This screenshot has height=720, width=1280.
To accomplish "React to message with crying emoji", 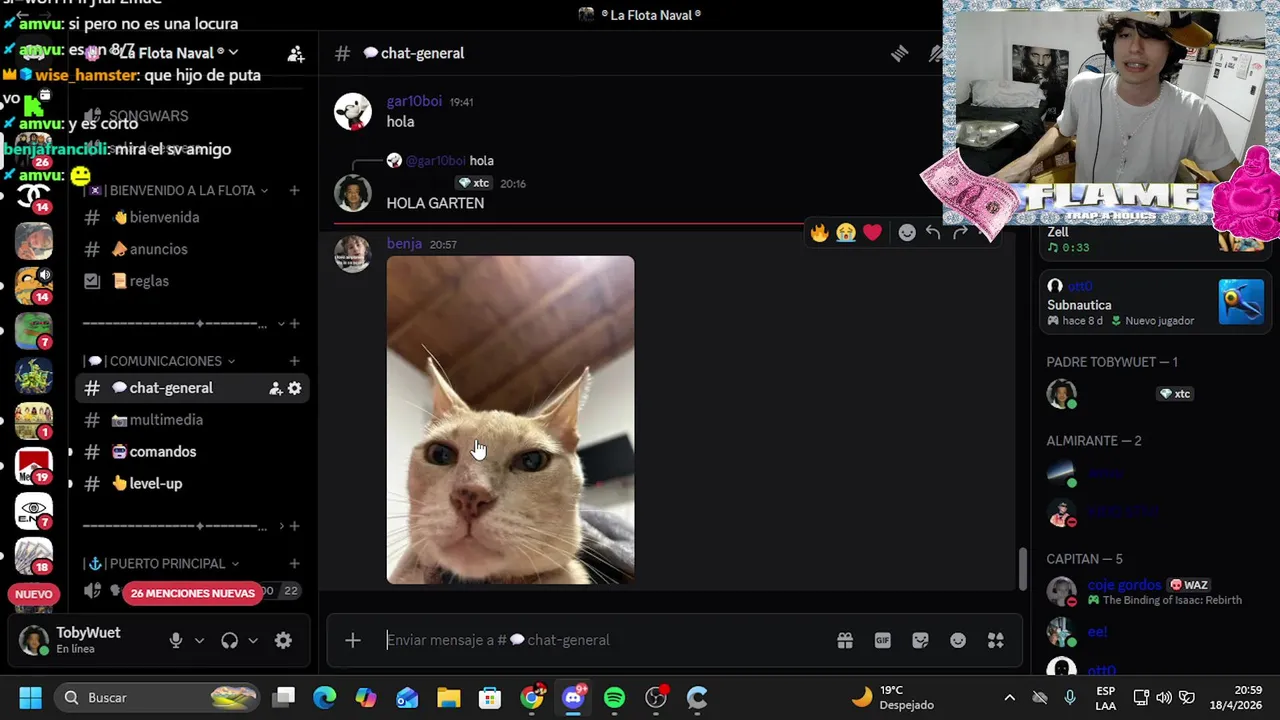I will [x=846, y=233].
